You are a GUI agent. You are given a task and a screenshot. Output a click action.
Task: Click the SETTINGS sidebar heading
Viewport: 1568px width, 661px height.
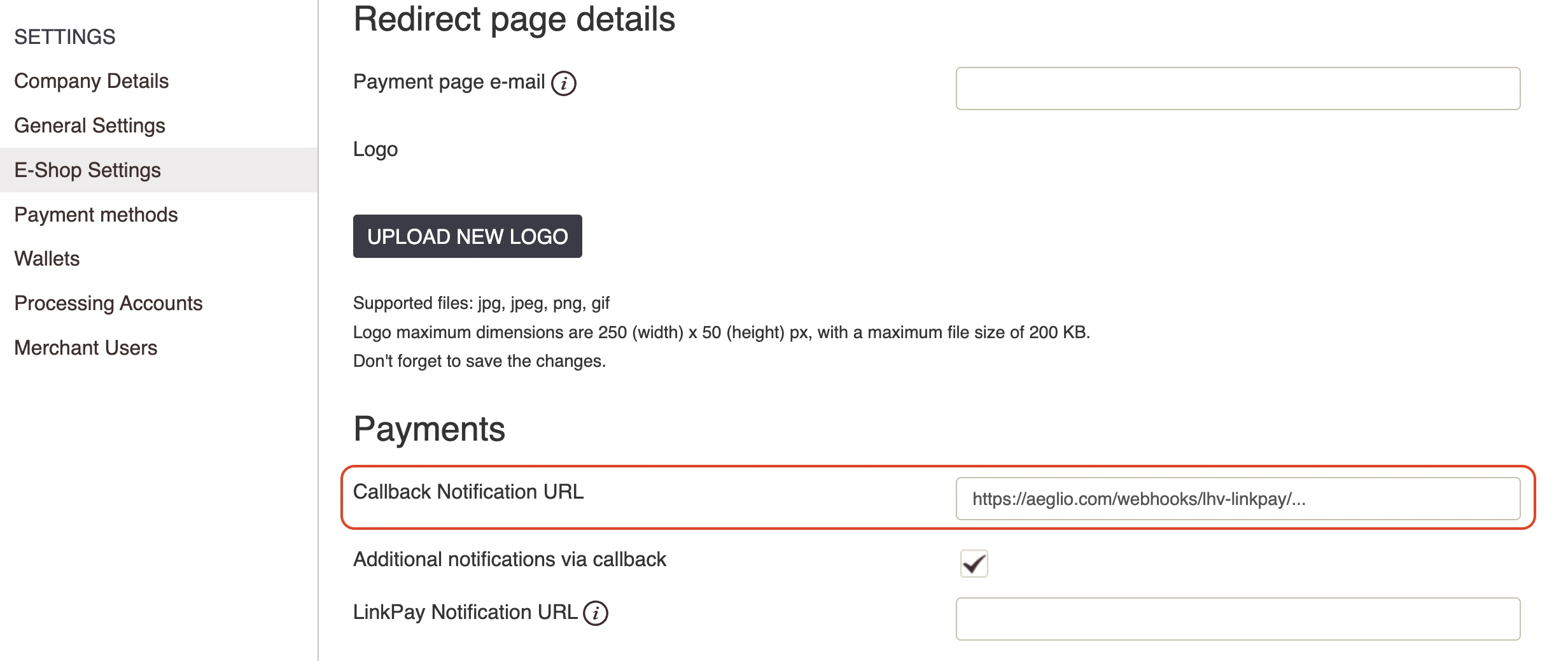65,37
